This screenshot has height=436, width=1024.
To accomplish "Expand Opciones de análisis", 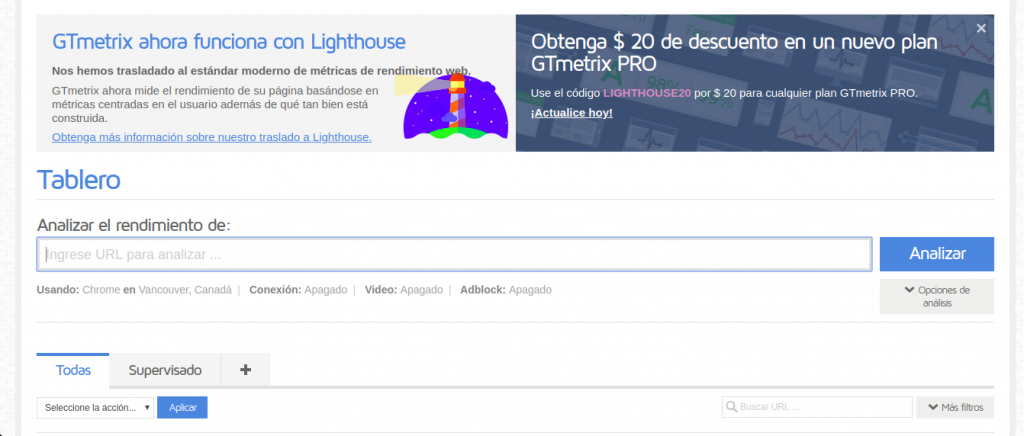I will pyautogui.click(x=936, y=296).
